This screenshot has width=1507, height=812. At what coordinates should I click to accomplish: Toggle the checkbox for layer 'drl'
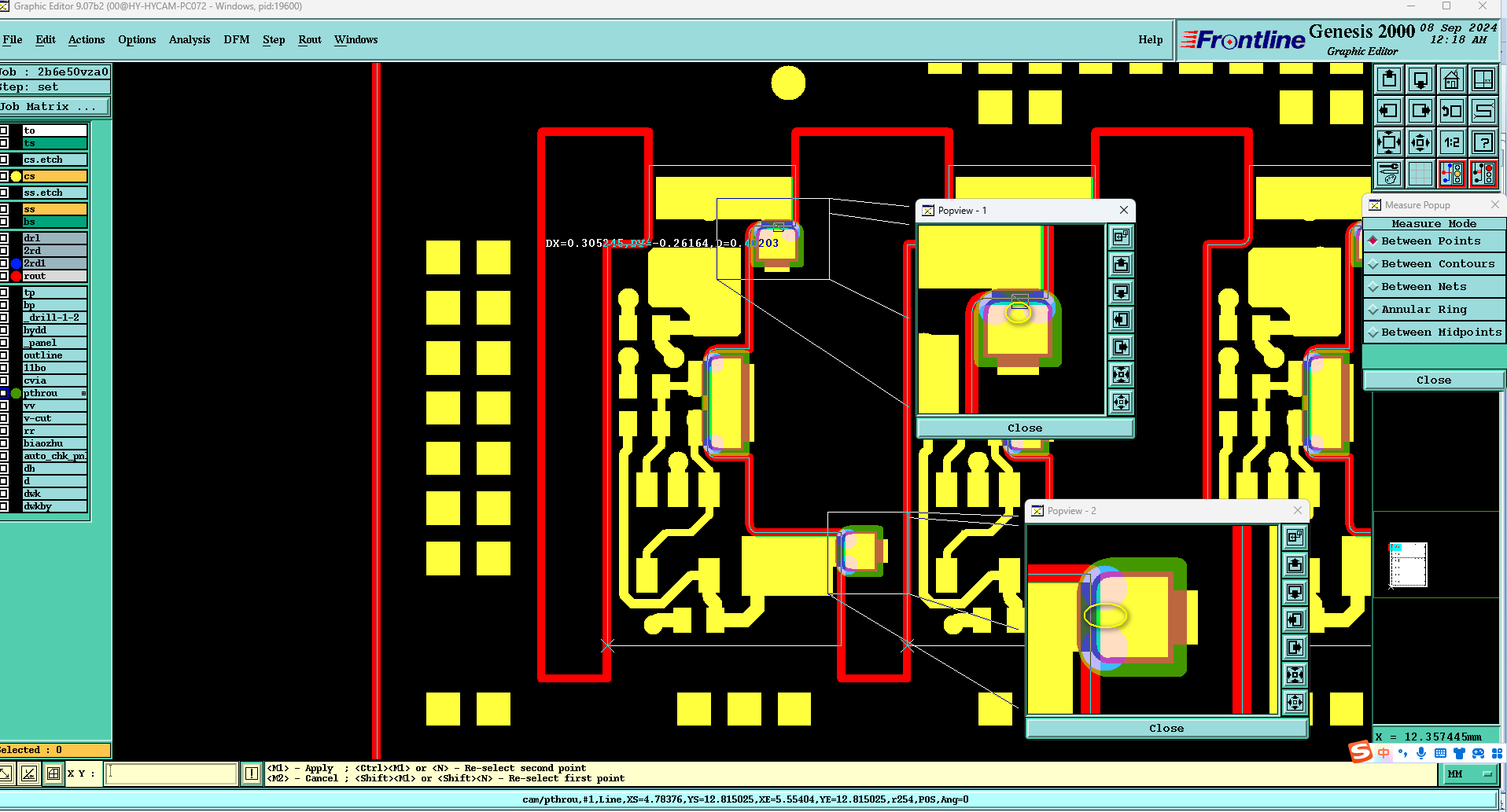(x=4, y=238)
